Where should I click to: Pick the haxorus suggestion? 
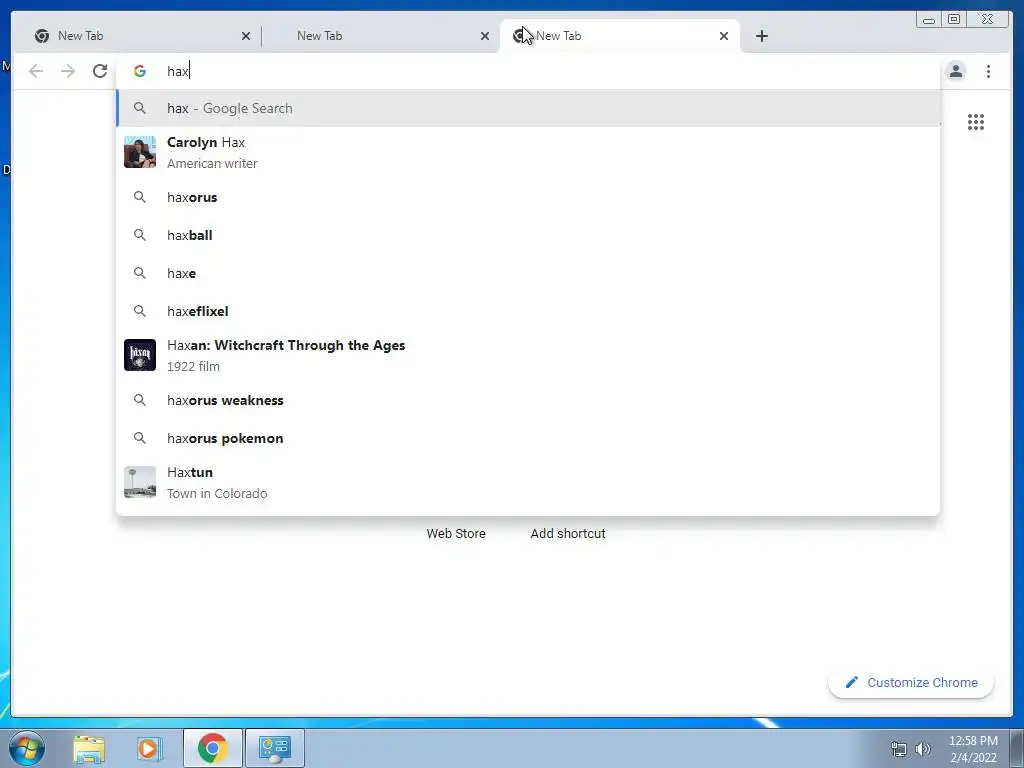click(x=528, y=197)
